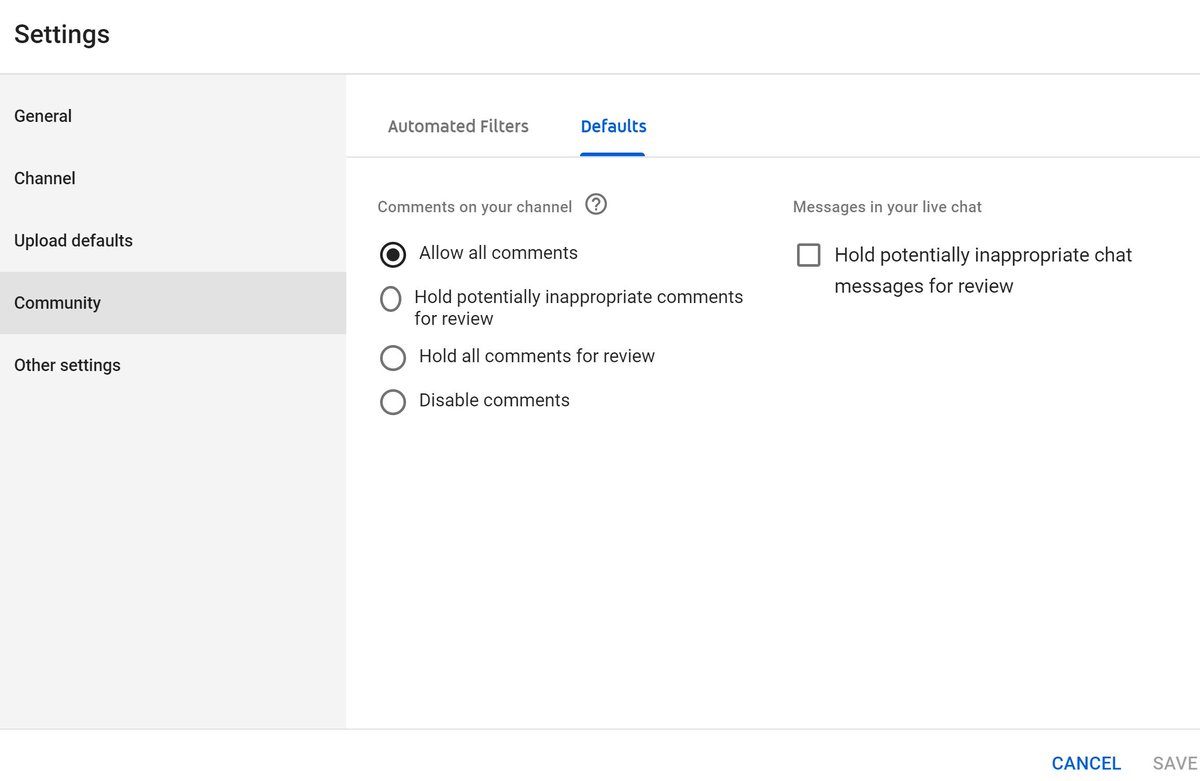
Task: Pick the Disable comments radio button
Action: pos(393,401)
